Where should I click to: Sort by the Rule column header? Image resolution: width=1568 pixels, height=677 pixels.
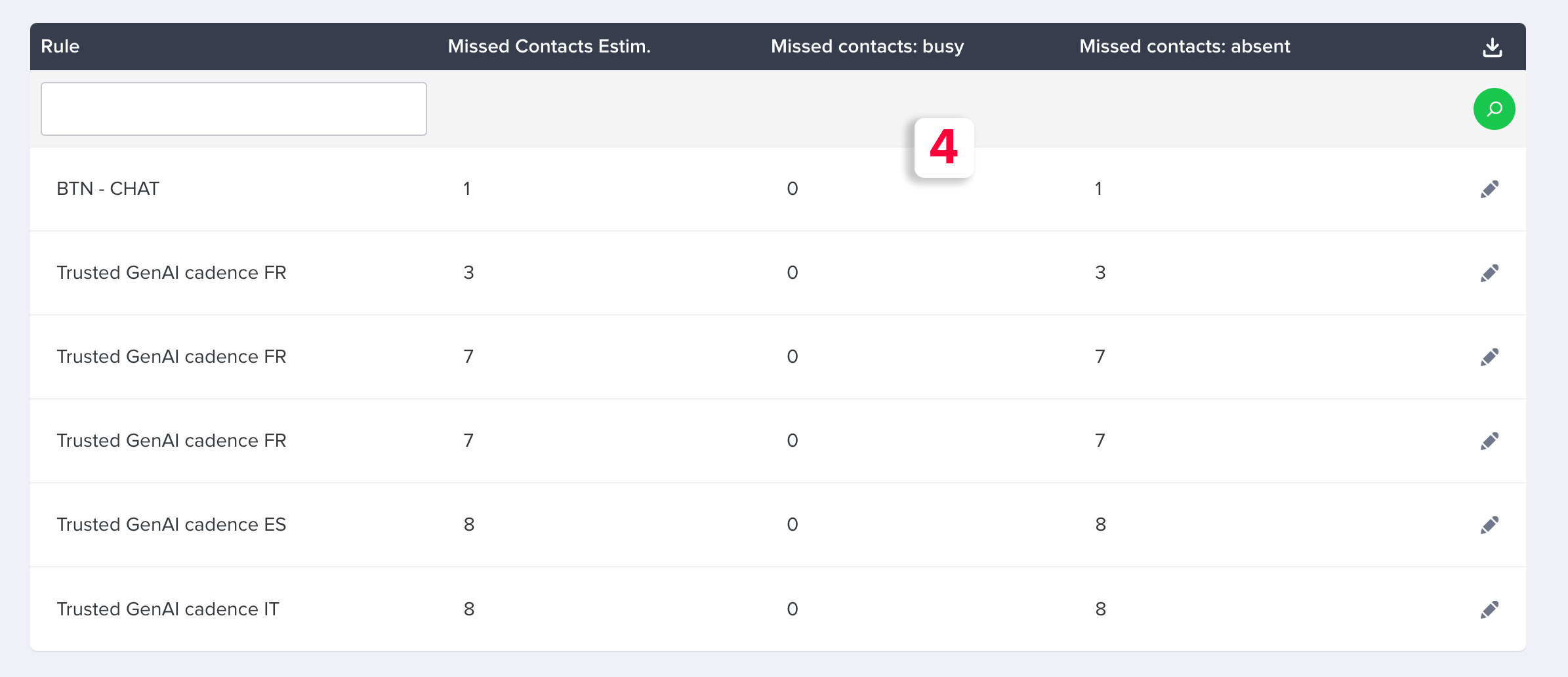60,47
